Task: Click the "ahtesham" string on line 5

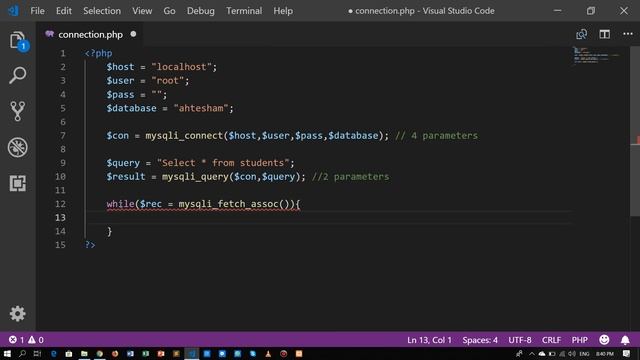Action: tap(201, 108)
